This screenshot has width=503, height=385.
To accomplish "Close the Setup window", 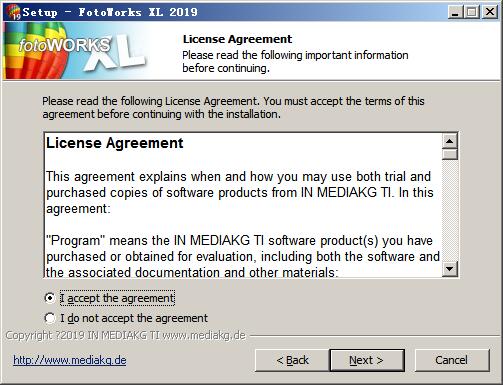I will (490, 12).
